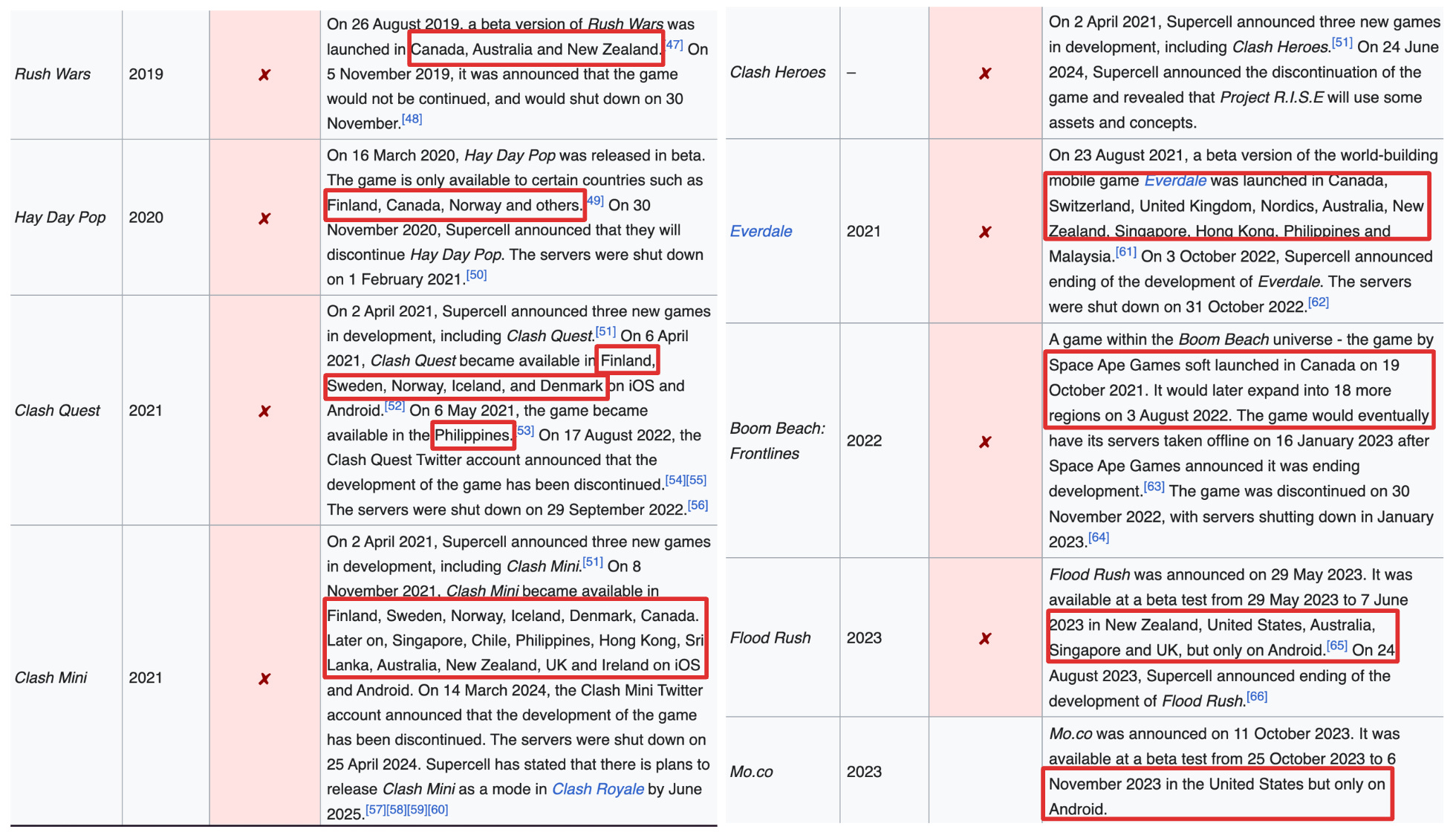The width and height of the screenshot is (1456, 835).
Task: Click year '2019' in Rush Wars row
Action: pos(146,74)
